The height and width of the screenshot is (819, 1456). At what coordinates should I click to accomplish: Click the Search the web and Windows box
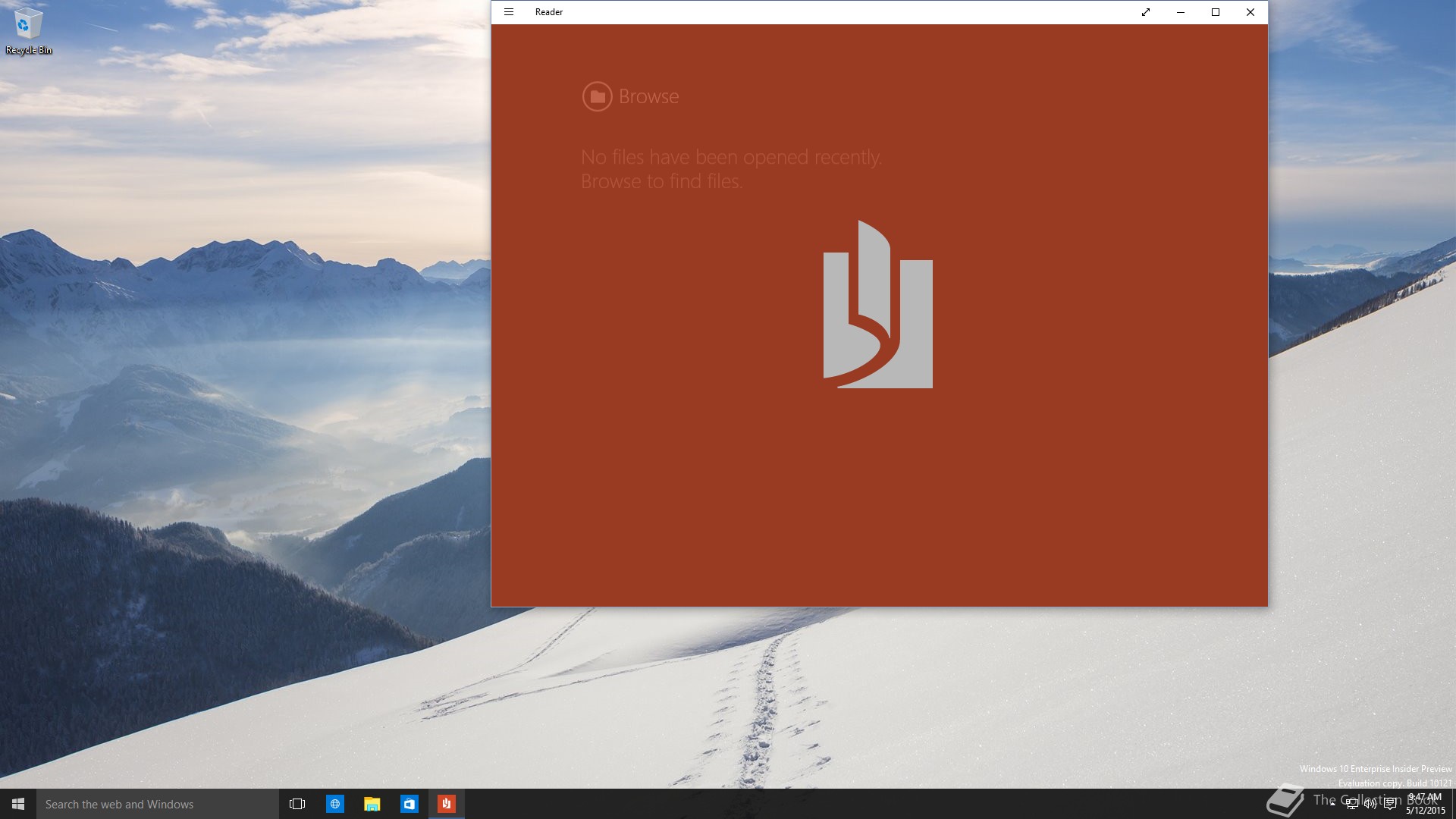pos(158,804)
